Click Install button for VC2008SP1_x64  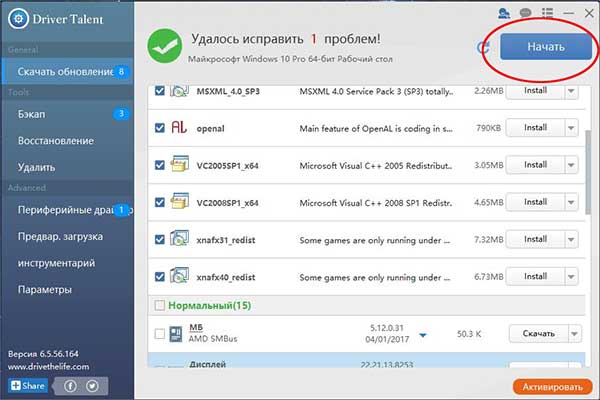(535, 202)
